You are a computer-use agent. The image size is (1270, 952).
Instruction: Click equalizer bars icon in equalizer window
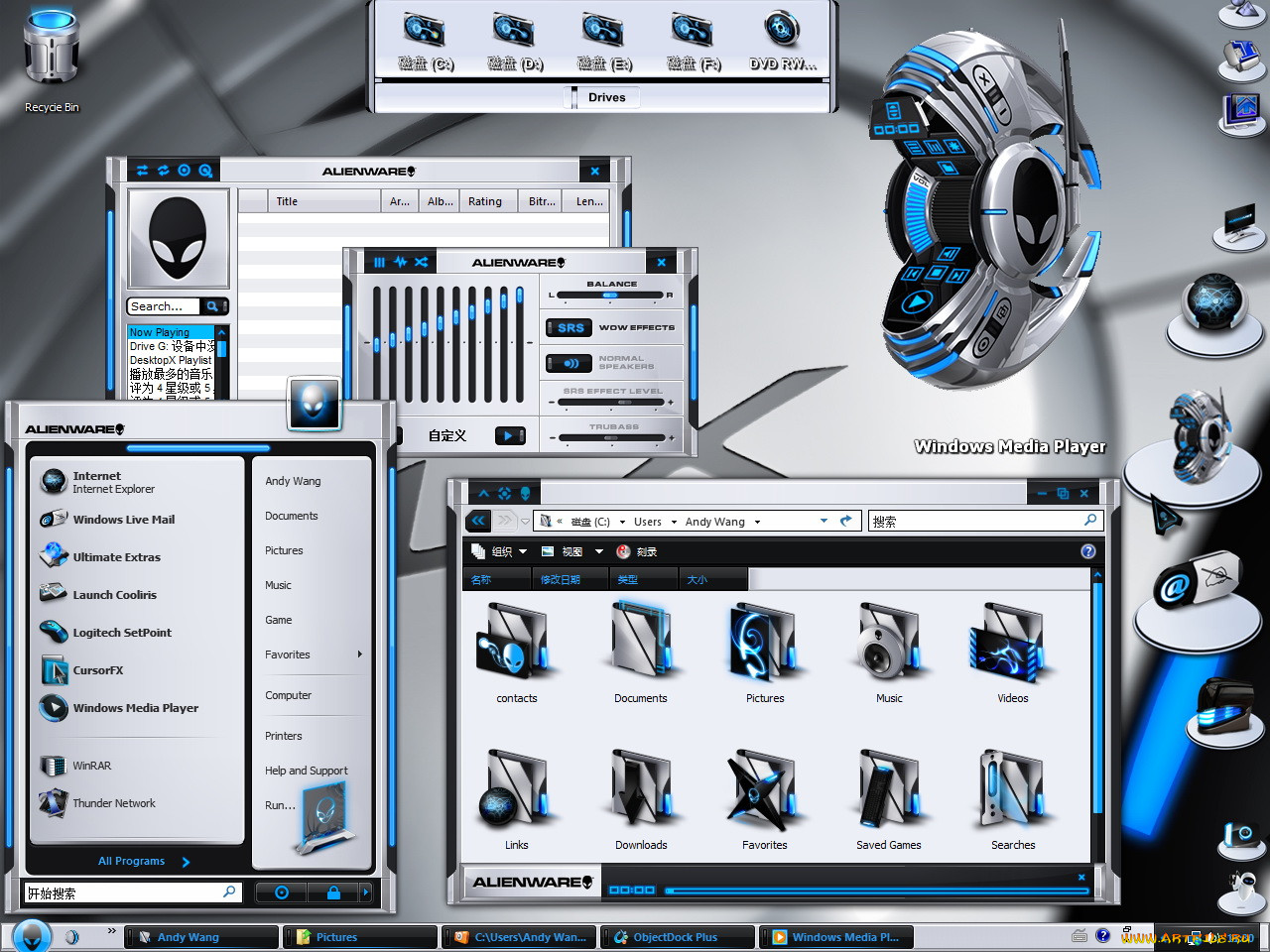pos(379,262)
